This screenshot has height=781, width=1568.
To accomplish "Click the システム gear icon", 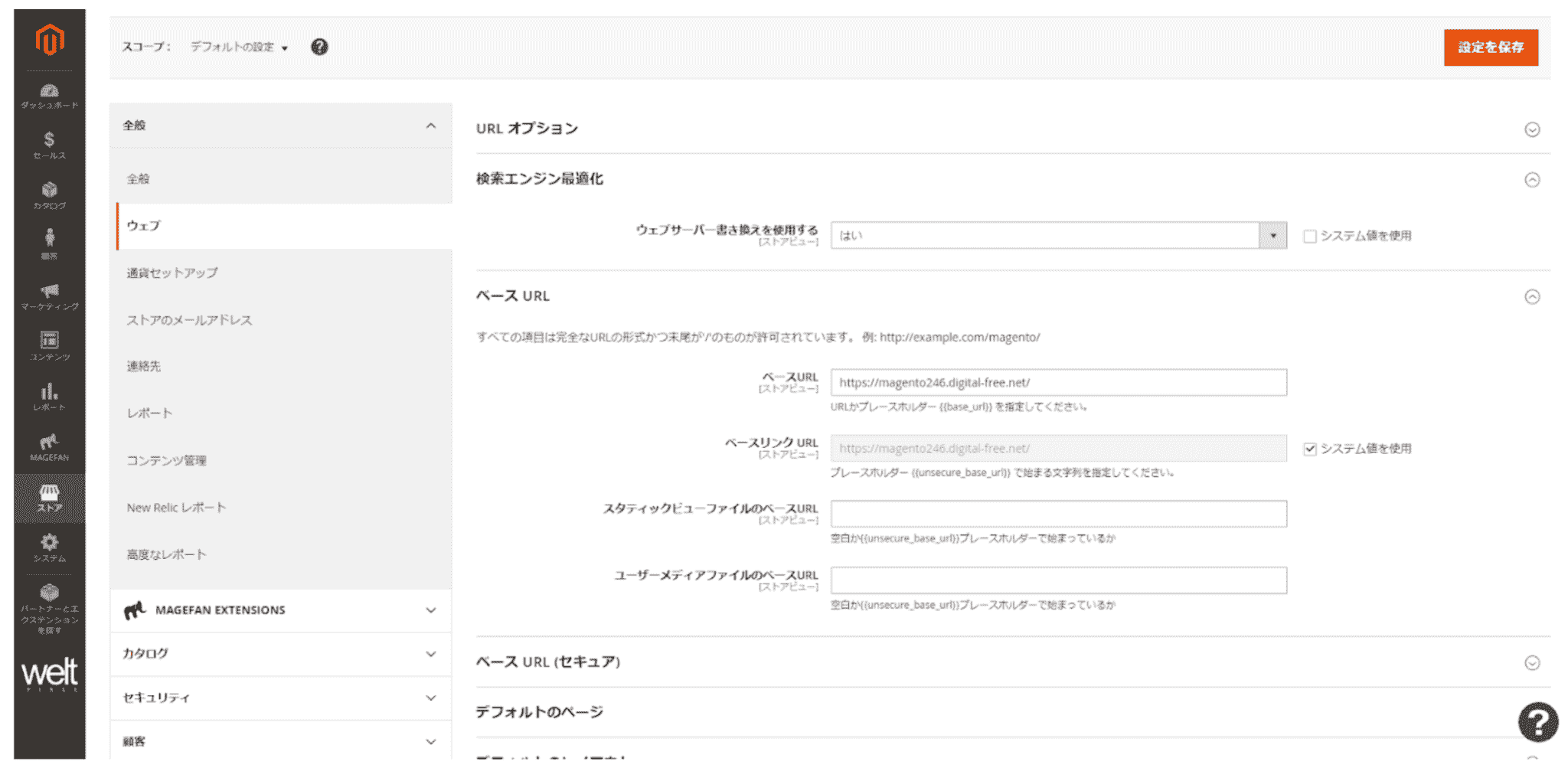I will pyautogui.click(x=49, y=547).
